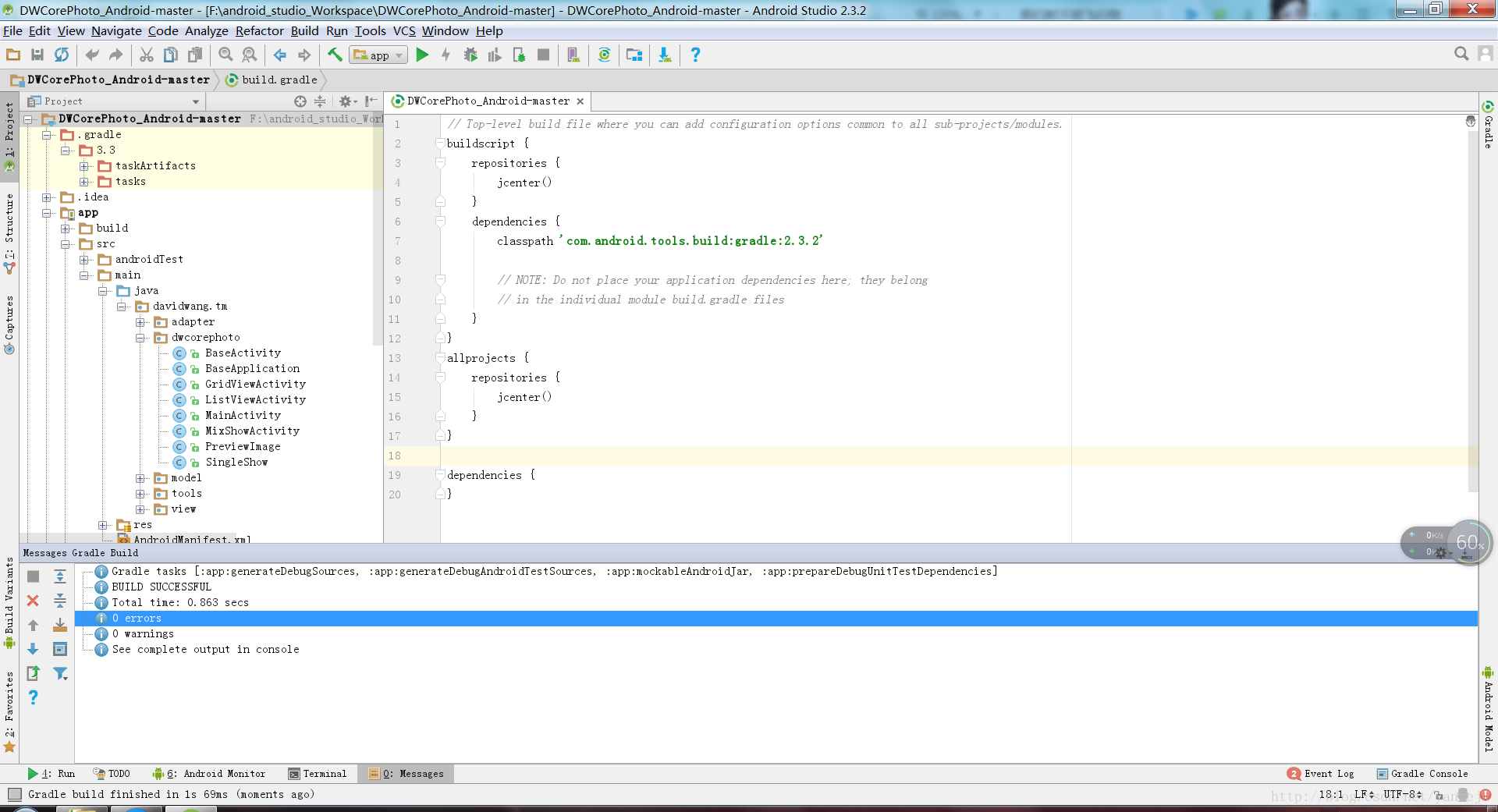Screen dimensions: 1498x812
Task: Open the Android Monitor tool window
Action: (x=209, y=774)
